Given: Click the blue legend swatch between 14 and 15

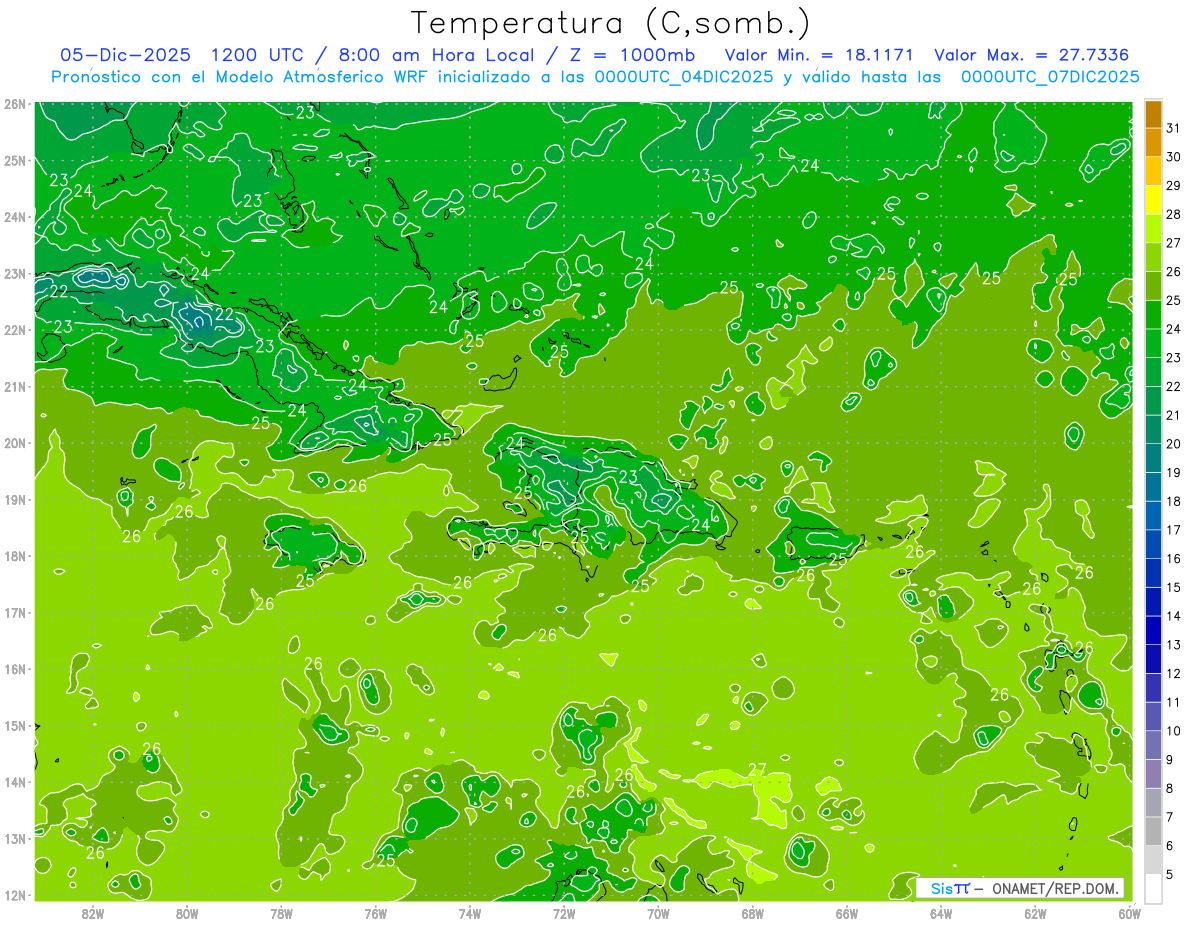Looking at the screenshot, I should click(x=1153, y=602).
